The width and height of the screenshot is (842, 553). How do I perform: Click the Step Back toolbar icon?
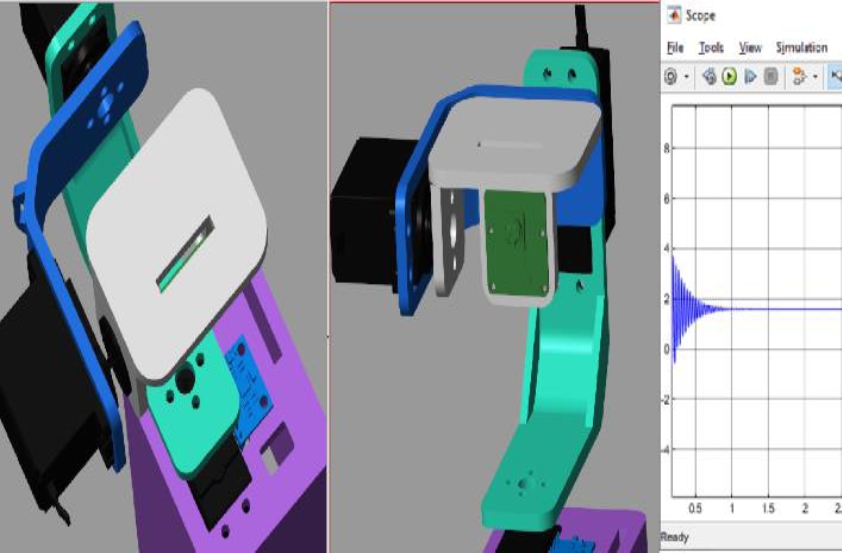(708, 76)
